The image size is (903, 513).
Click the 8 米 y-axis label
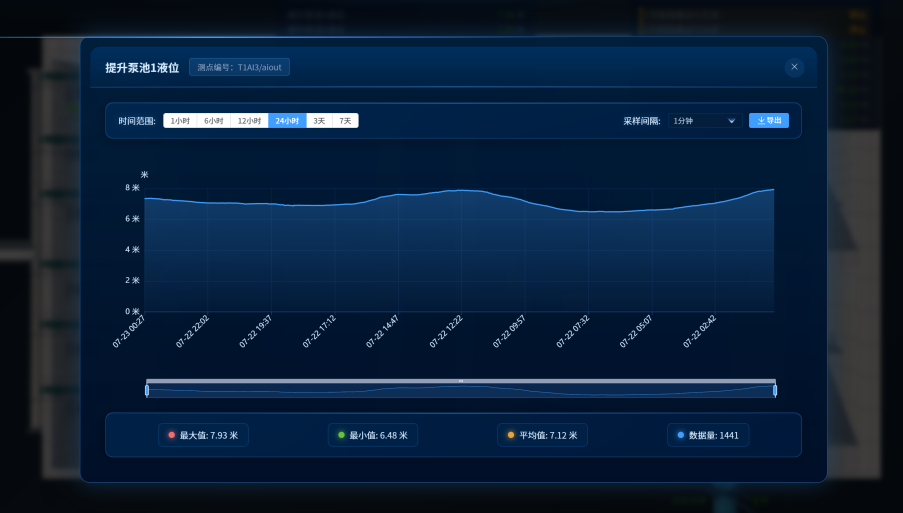132,188
